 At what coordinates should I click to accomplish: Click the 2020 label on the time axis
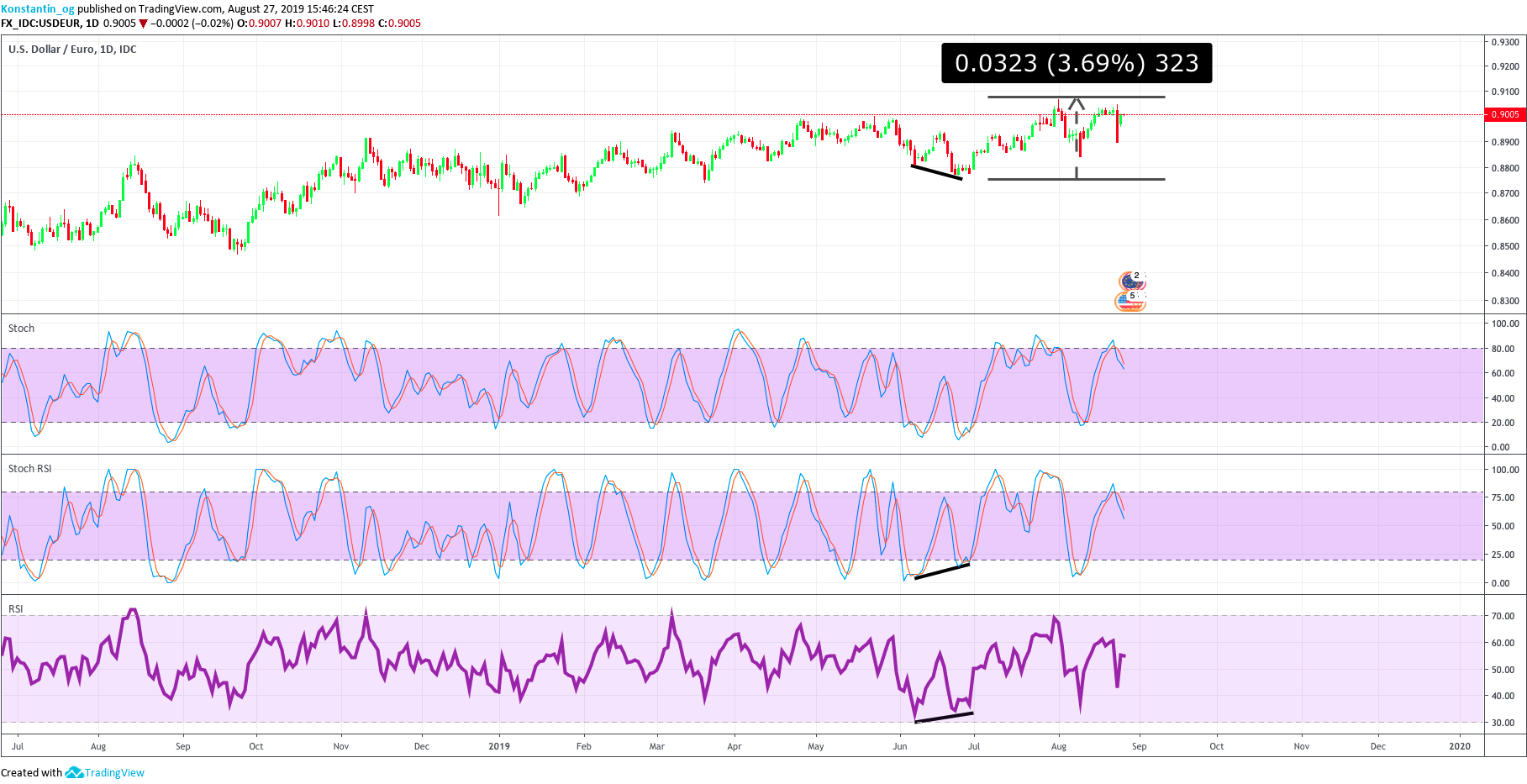point(1460,746)
